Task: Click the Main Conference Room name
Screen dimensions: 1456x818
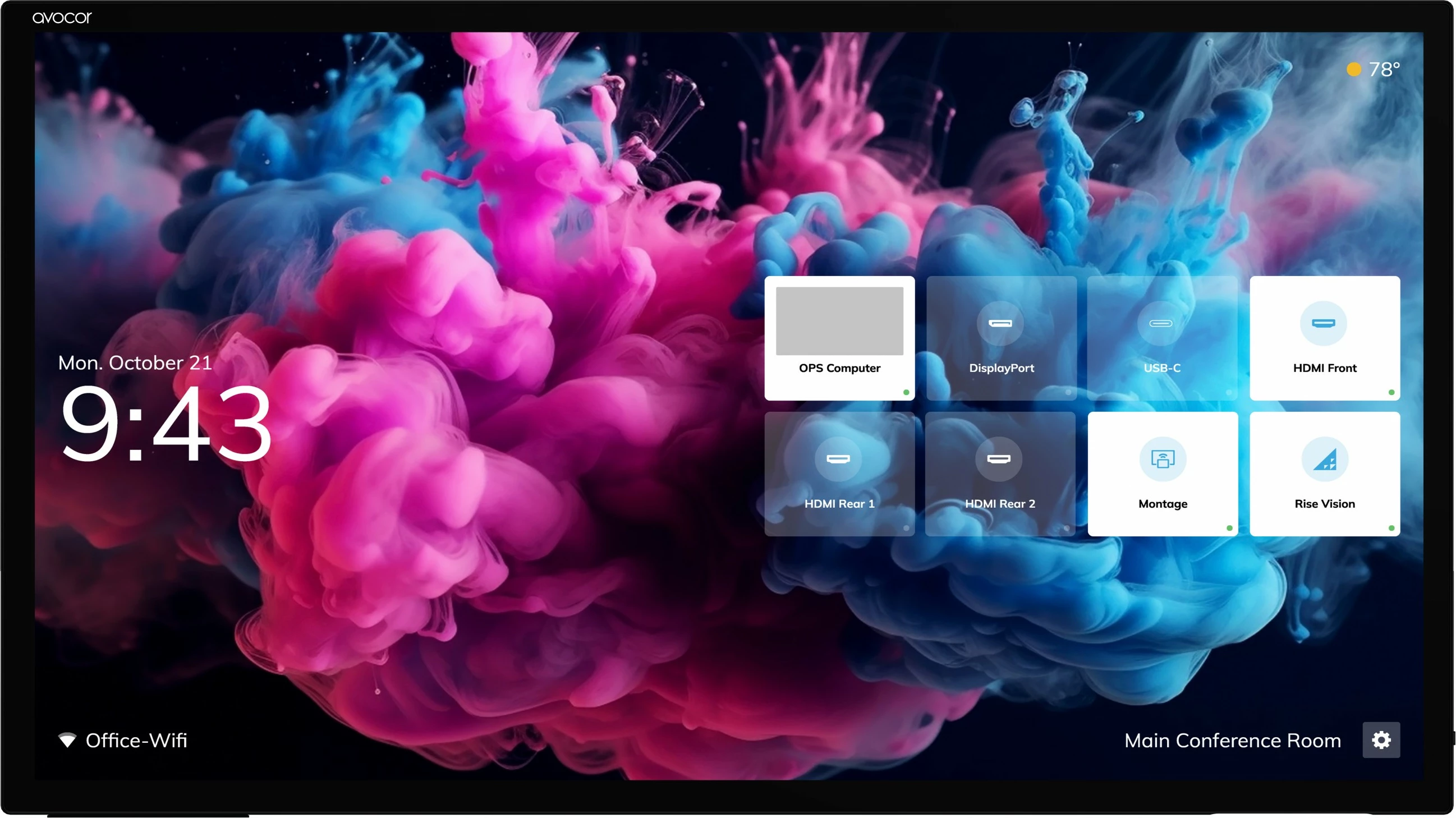Action: (1232, 740)
